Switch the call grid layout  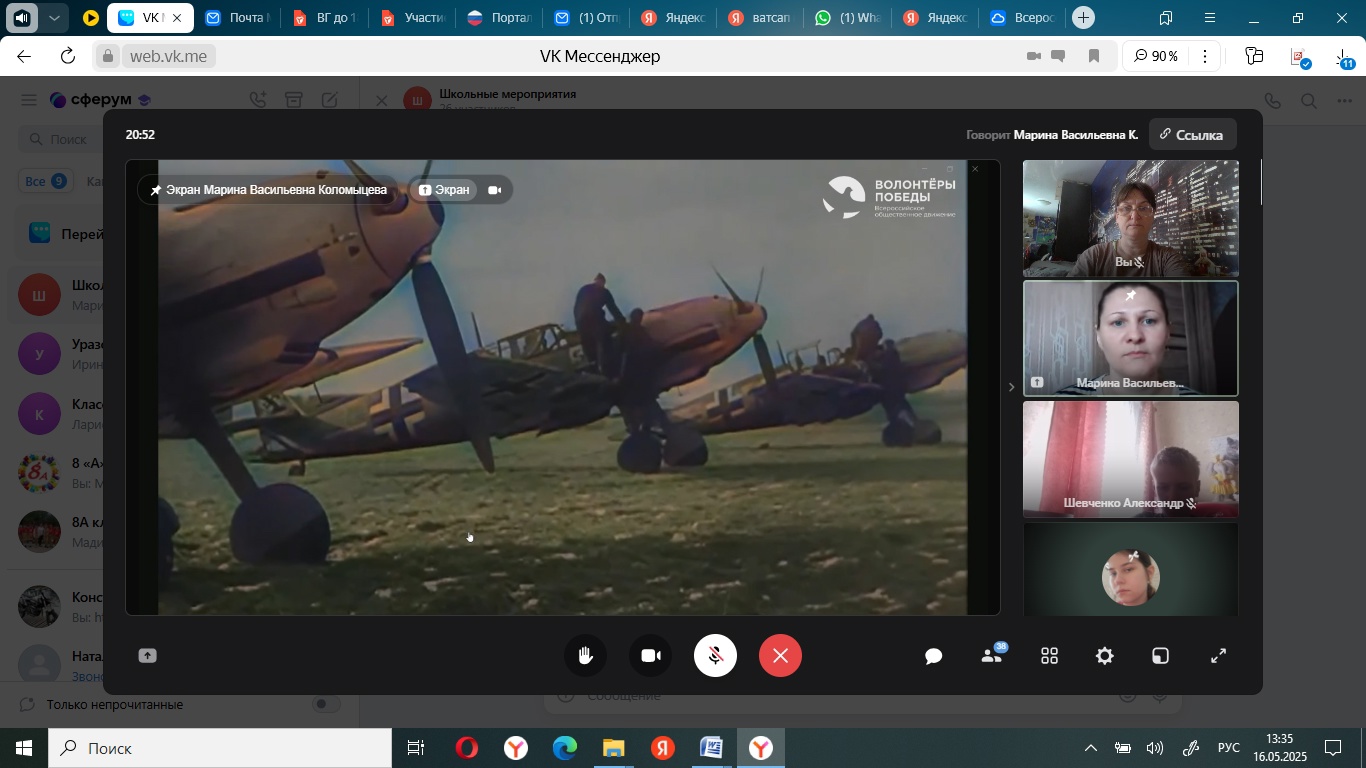(1049, 656)
